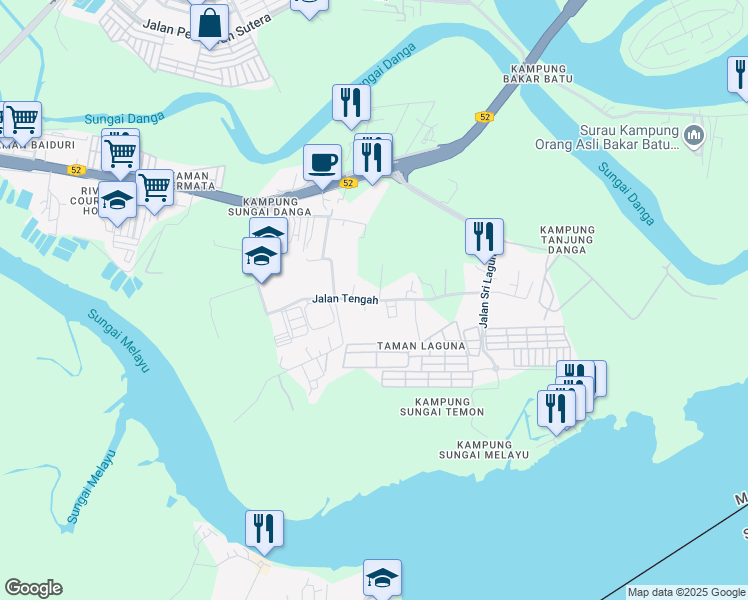
Task: Click the route 52 shield near Kampung Bakar Batu
Action: coord(484,117)
